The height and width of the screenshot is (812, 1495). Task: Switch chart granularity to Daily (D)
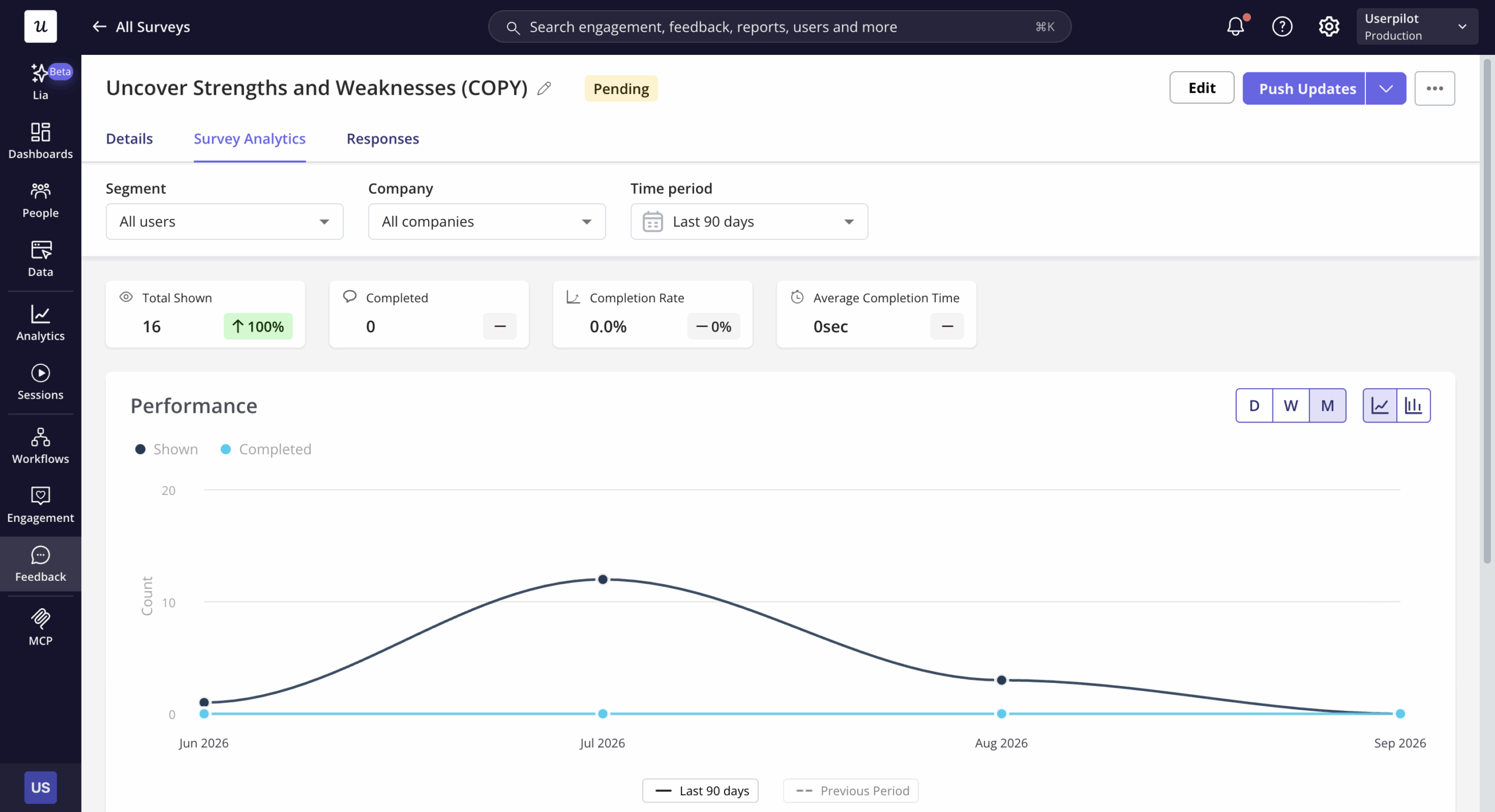pyautogui.click(x=1254, y=405)
